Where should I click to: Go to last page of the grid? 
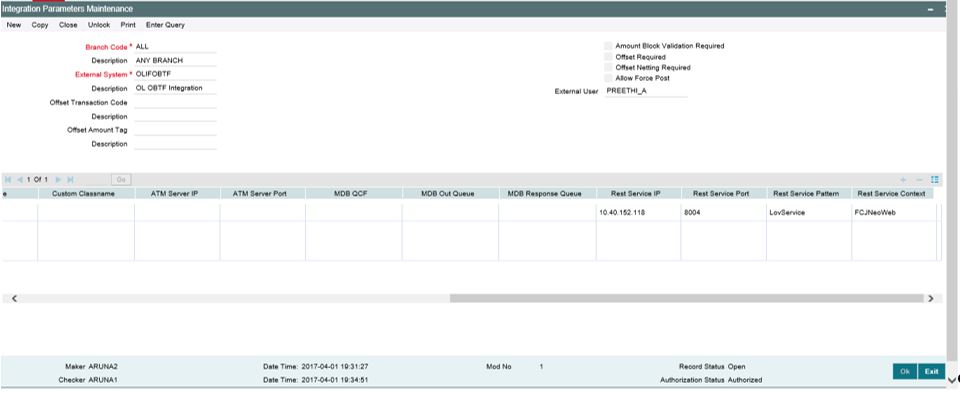click(x=70, y=179)
